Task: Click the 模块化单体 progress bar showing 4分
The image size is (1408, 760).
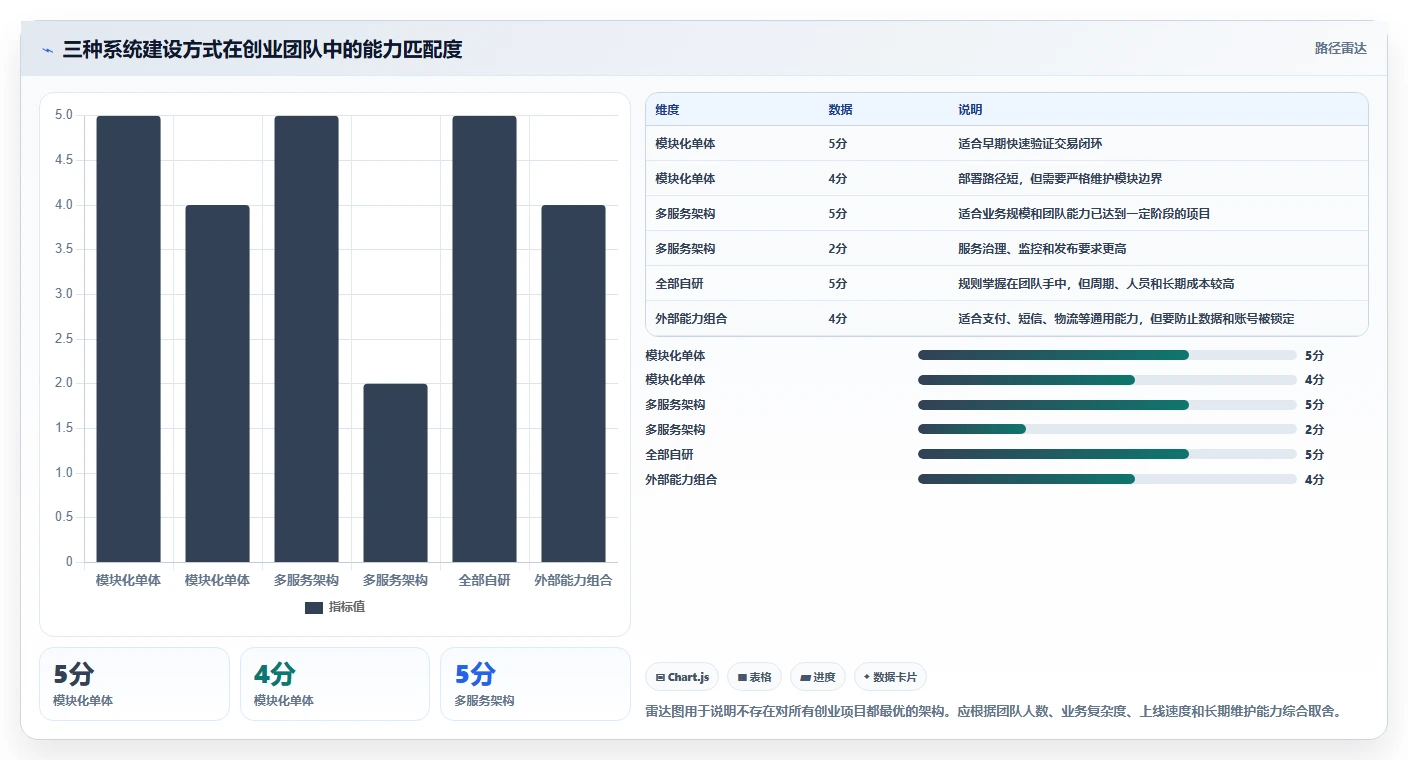Action: coord(1107,380)
